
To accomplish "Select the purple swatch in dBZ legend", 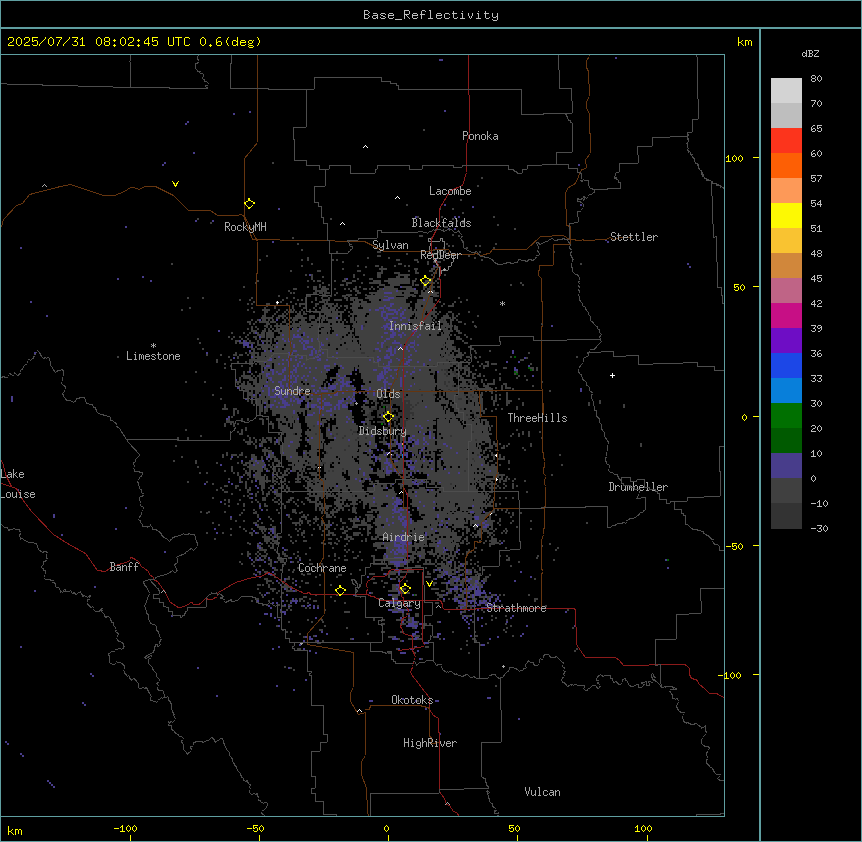I will coord(786,340).
